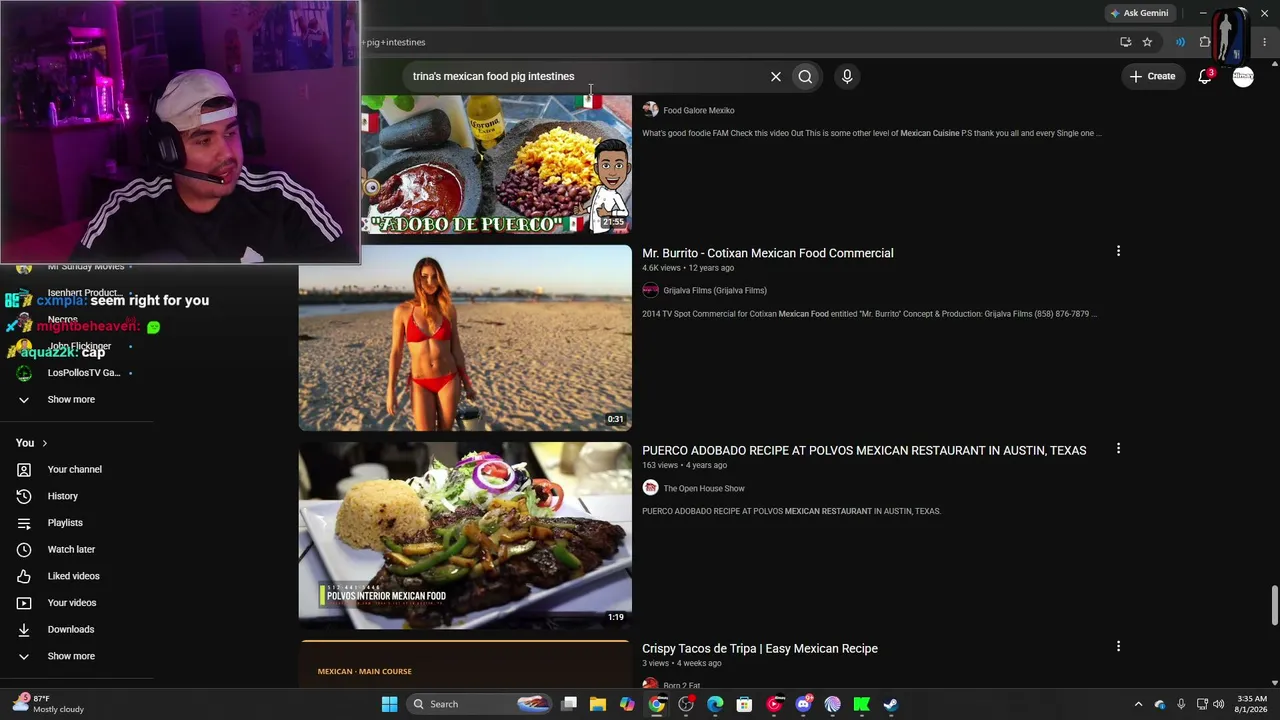Click the Playlists sidebar icon

coord(24,523)
